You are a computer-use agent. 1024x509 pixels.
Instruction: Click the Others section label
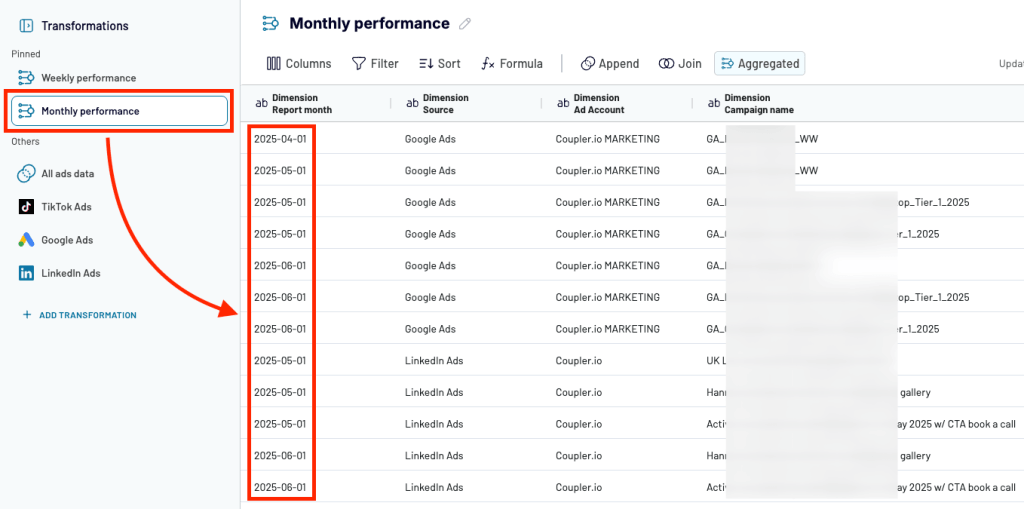tap(25, 142)
